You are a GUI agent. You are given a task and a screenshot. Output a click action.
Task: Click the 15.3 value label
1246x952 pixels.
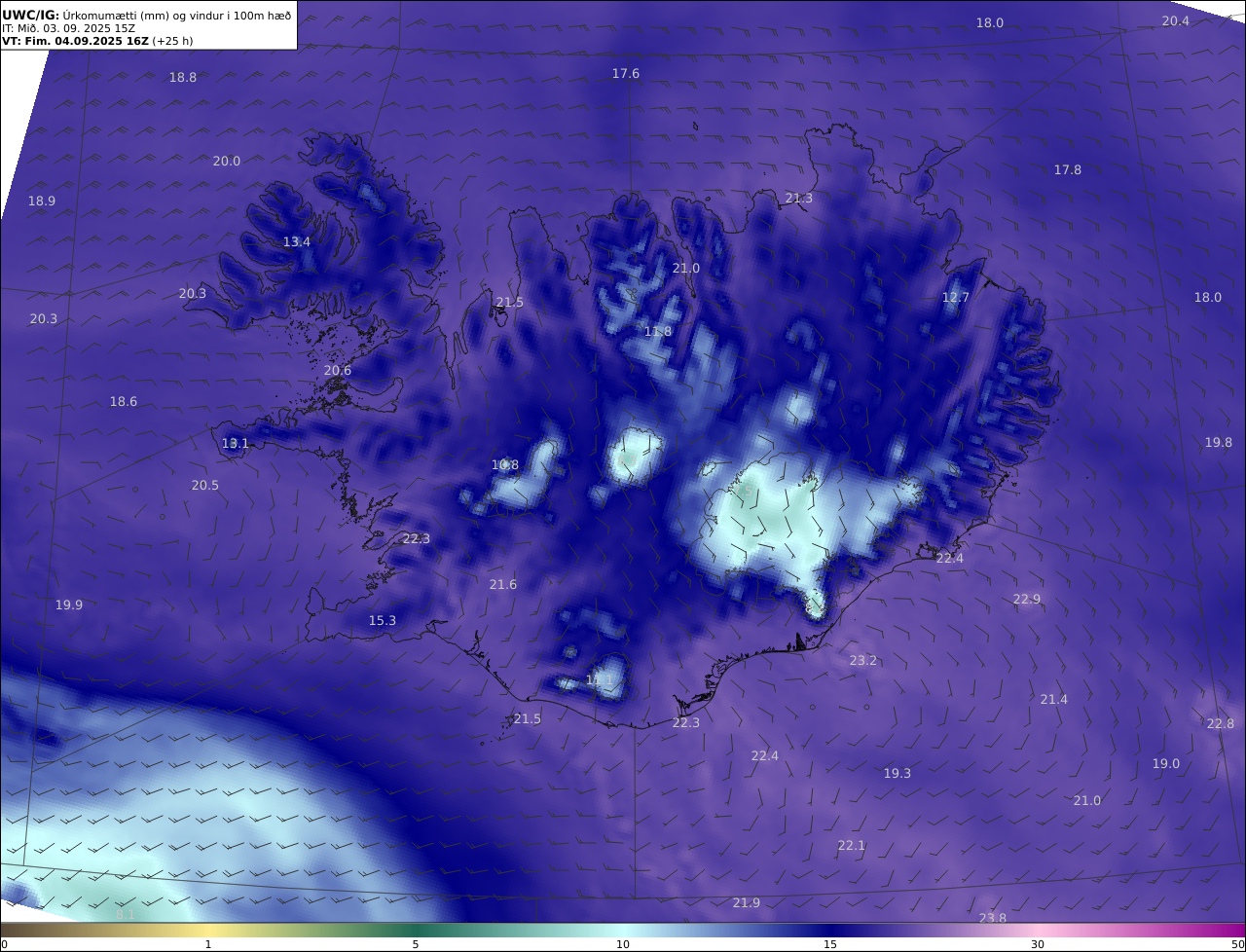(x=383, y=620)
